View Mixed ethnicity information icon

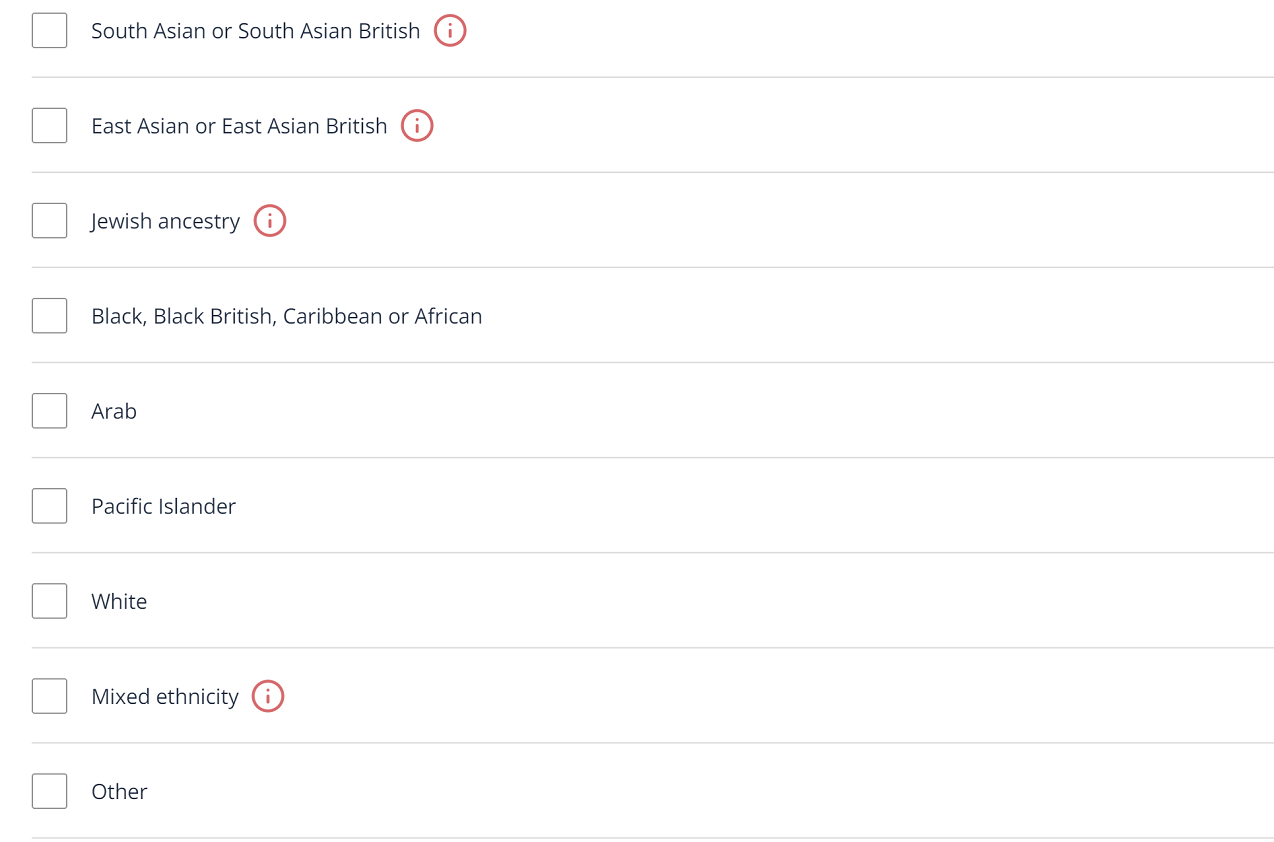(x=268, y=696)
